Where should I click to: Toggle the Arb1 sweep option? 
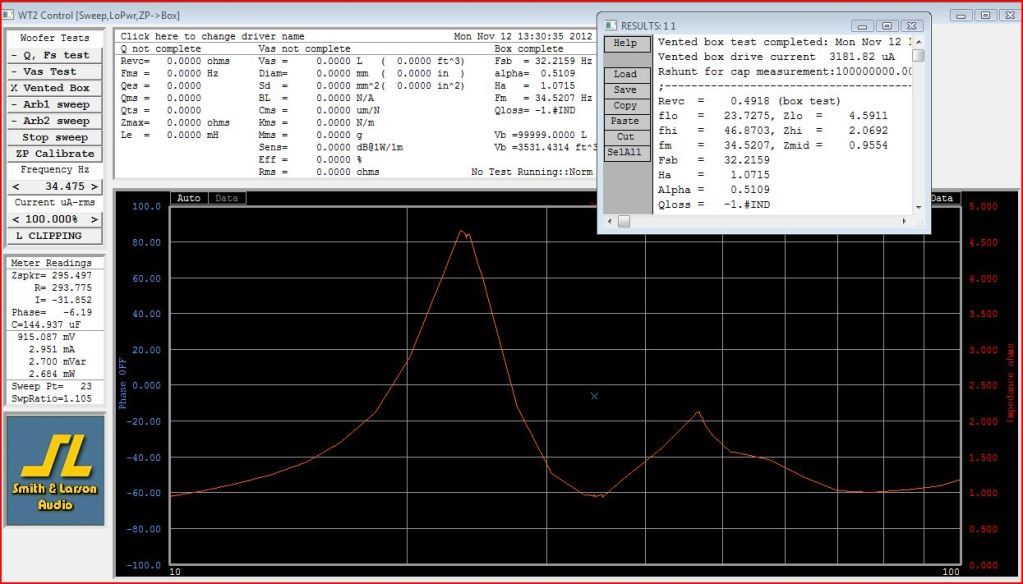point(54,104)
